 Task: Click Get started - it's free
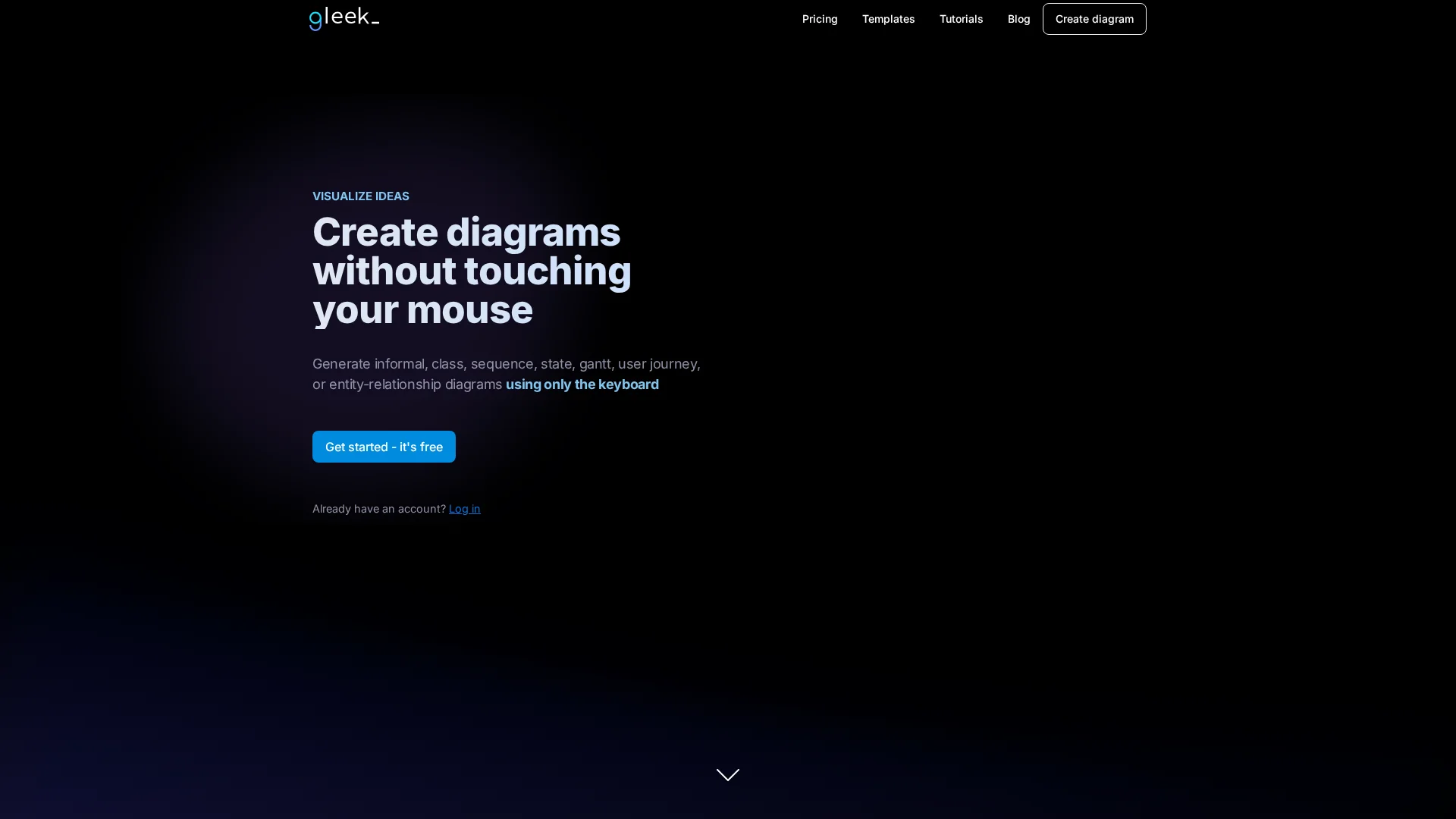tap(384, 447)
